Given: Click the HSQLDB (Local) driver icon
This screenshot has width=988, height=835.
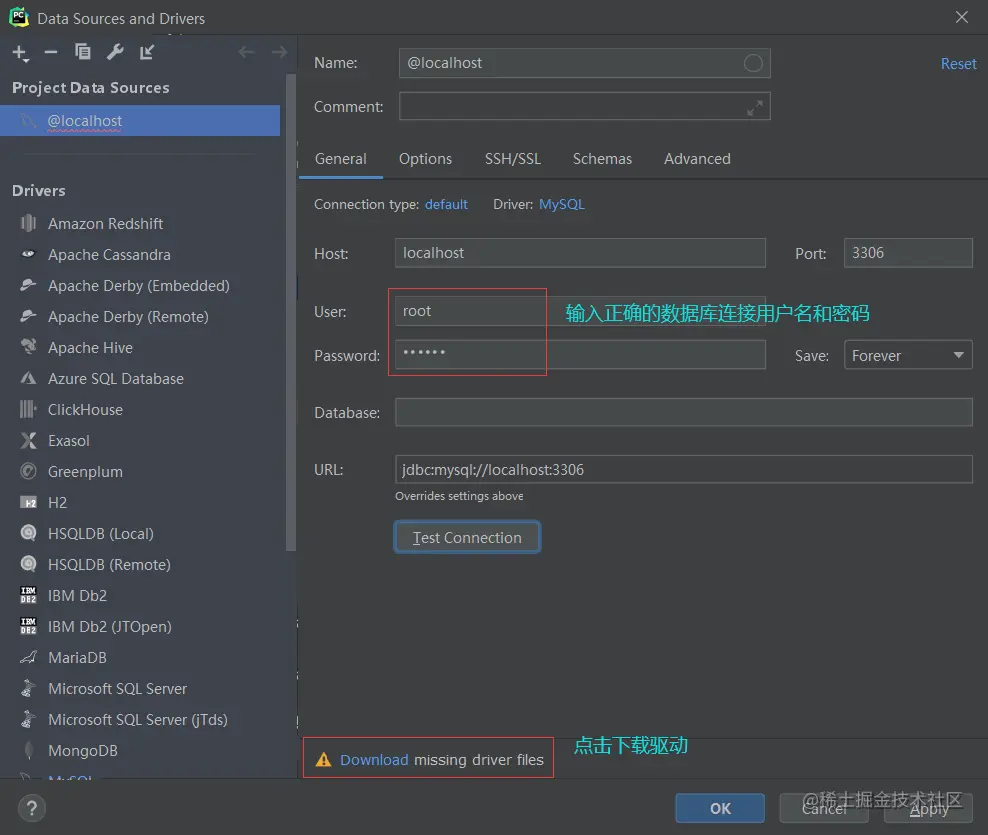Looking at the screenshot, I should point(28,533).
